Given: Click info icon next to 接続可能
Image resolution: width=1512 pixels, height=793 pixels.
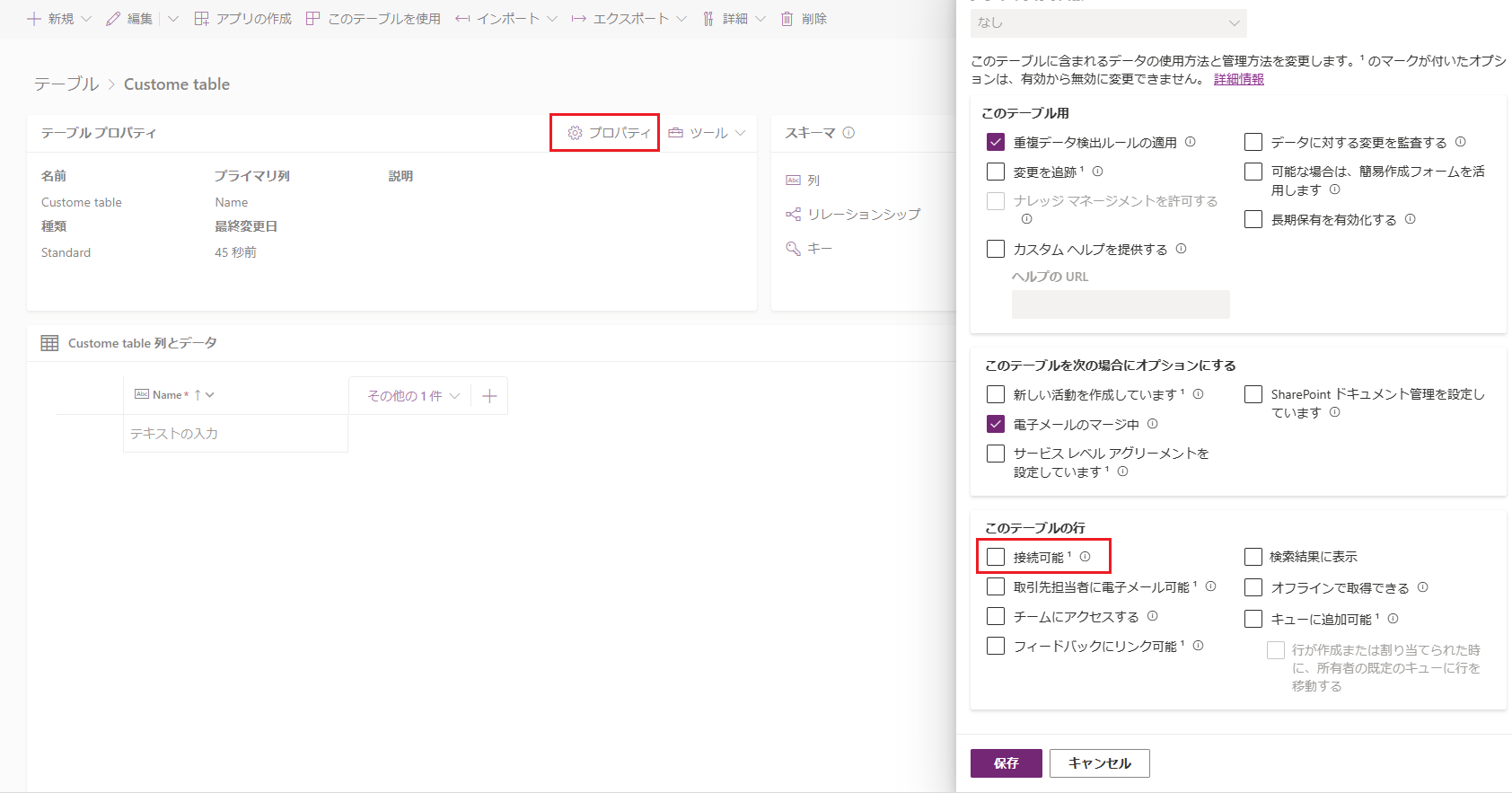Looking at the screenshot, I should tap(1085, 557).
